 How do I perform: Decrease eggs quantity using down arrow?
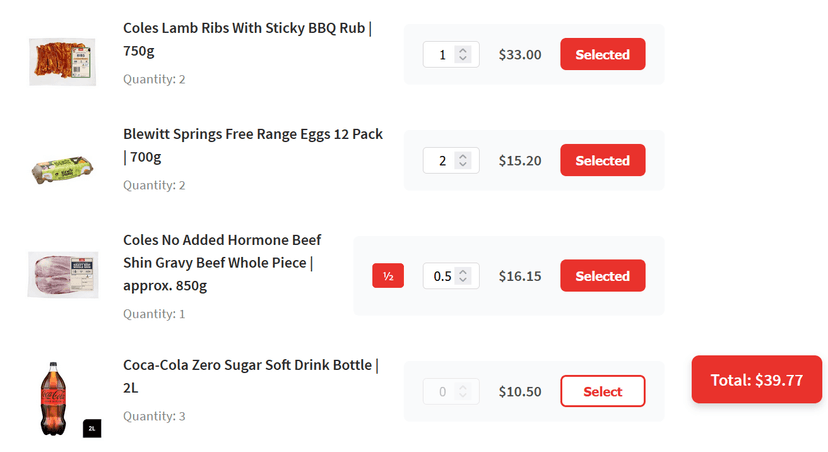pyautogui.click(x=463, y=166)
